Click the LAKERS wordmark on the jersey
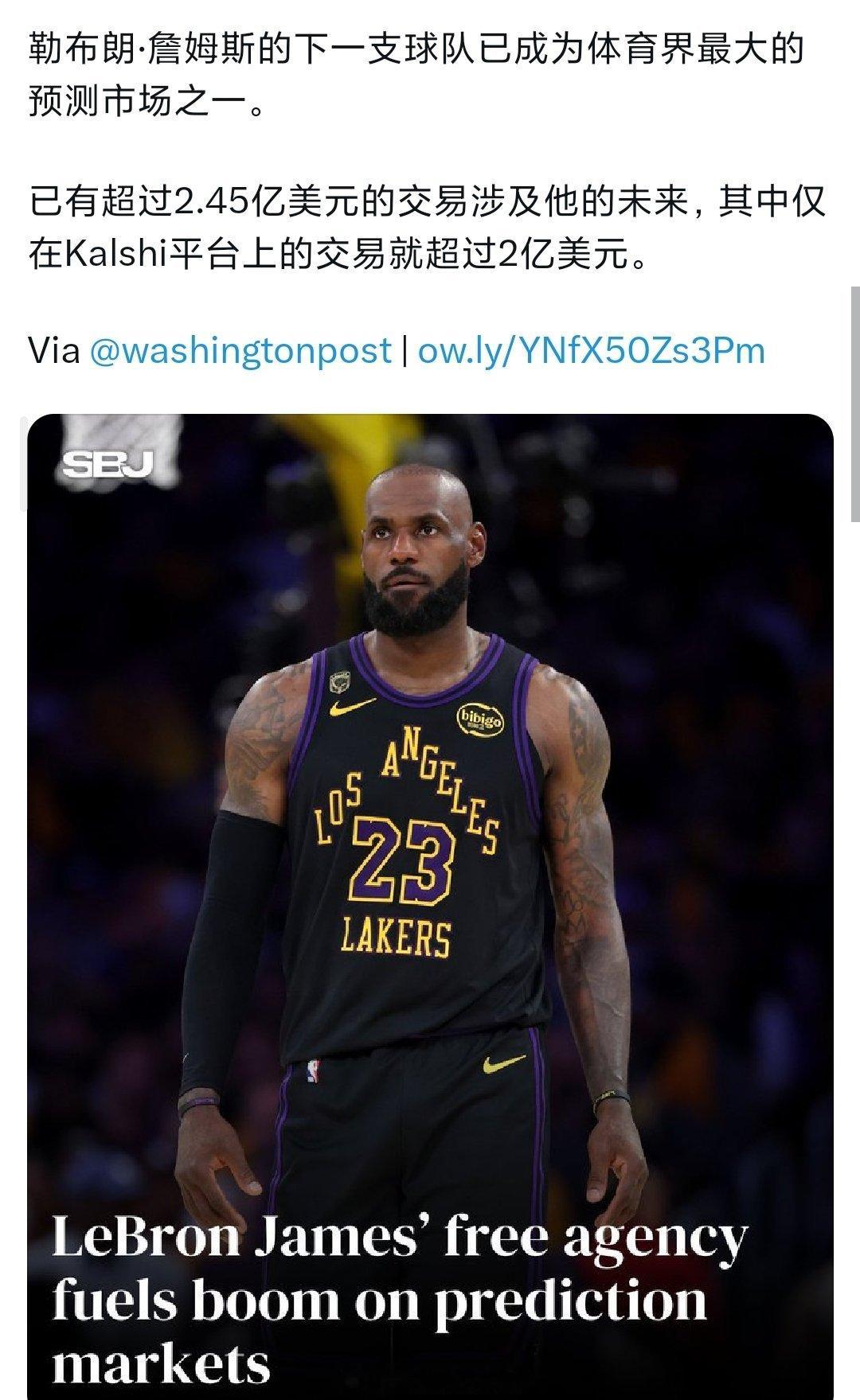 coord(396,936)
